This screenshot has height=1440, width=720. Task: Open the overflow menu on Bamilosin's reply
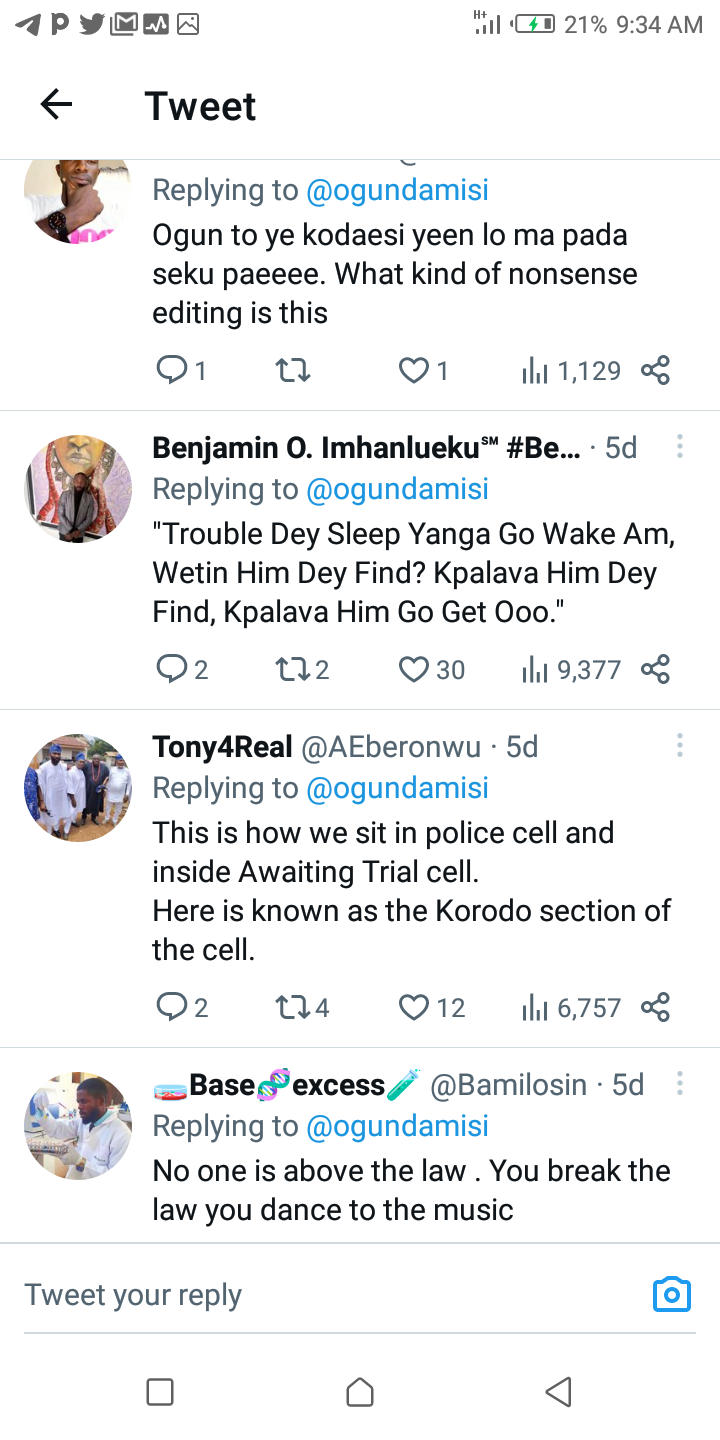[x=680, y=1082]
